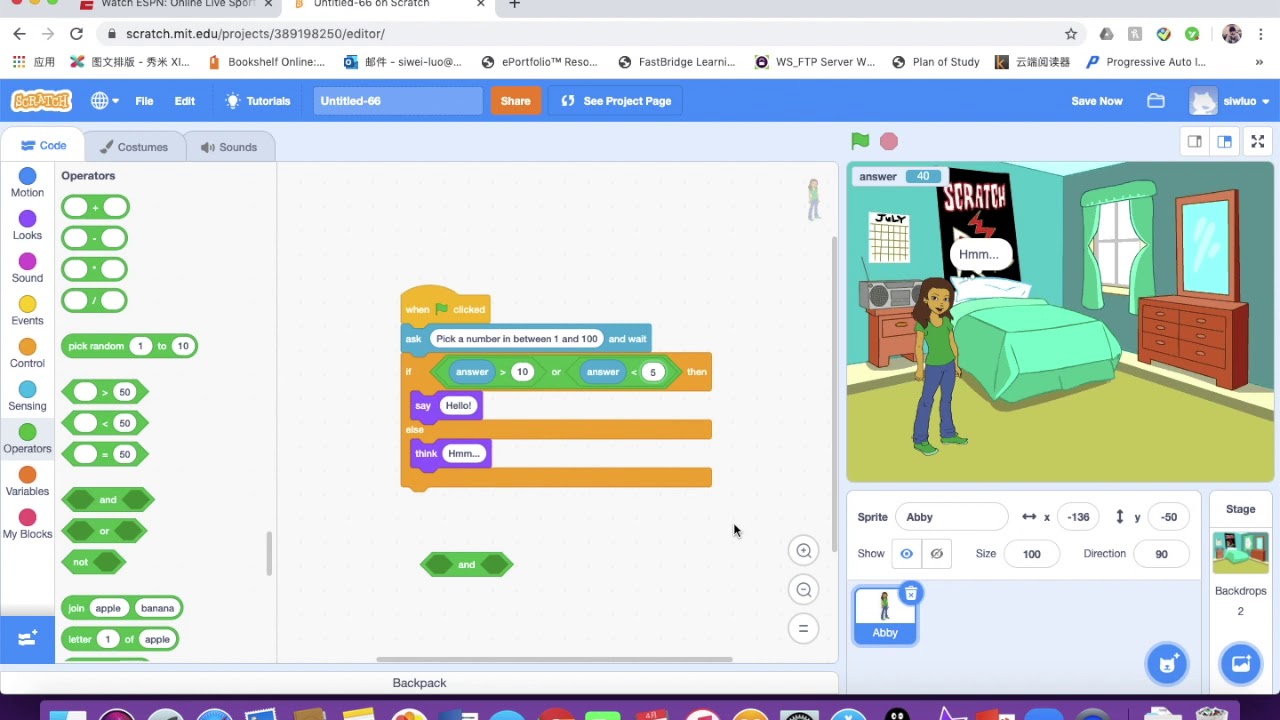
Task: Delete the Abby sprite with trash icon
Action: (910, 594)
